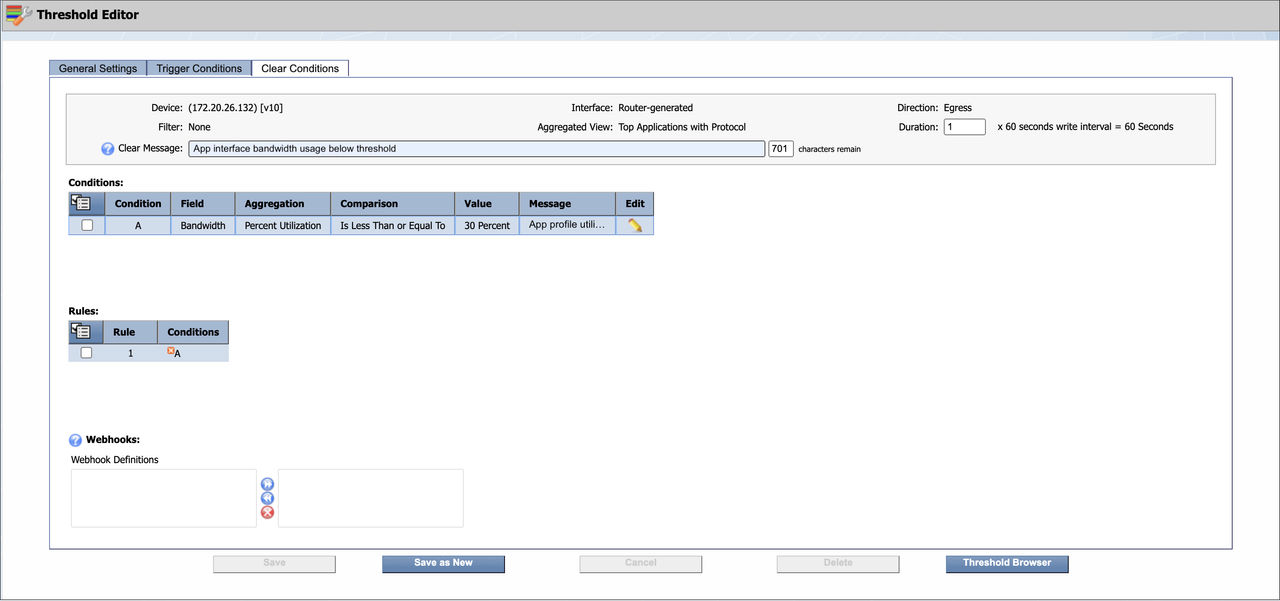The height and width of the screenshot is (601, 1280).
Task: Click the pencil edit icon for condition A
Action: pos(634,226)
